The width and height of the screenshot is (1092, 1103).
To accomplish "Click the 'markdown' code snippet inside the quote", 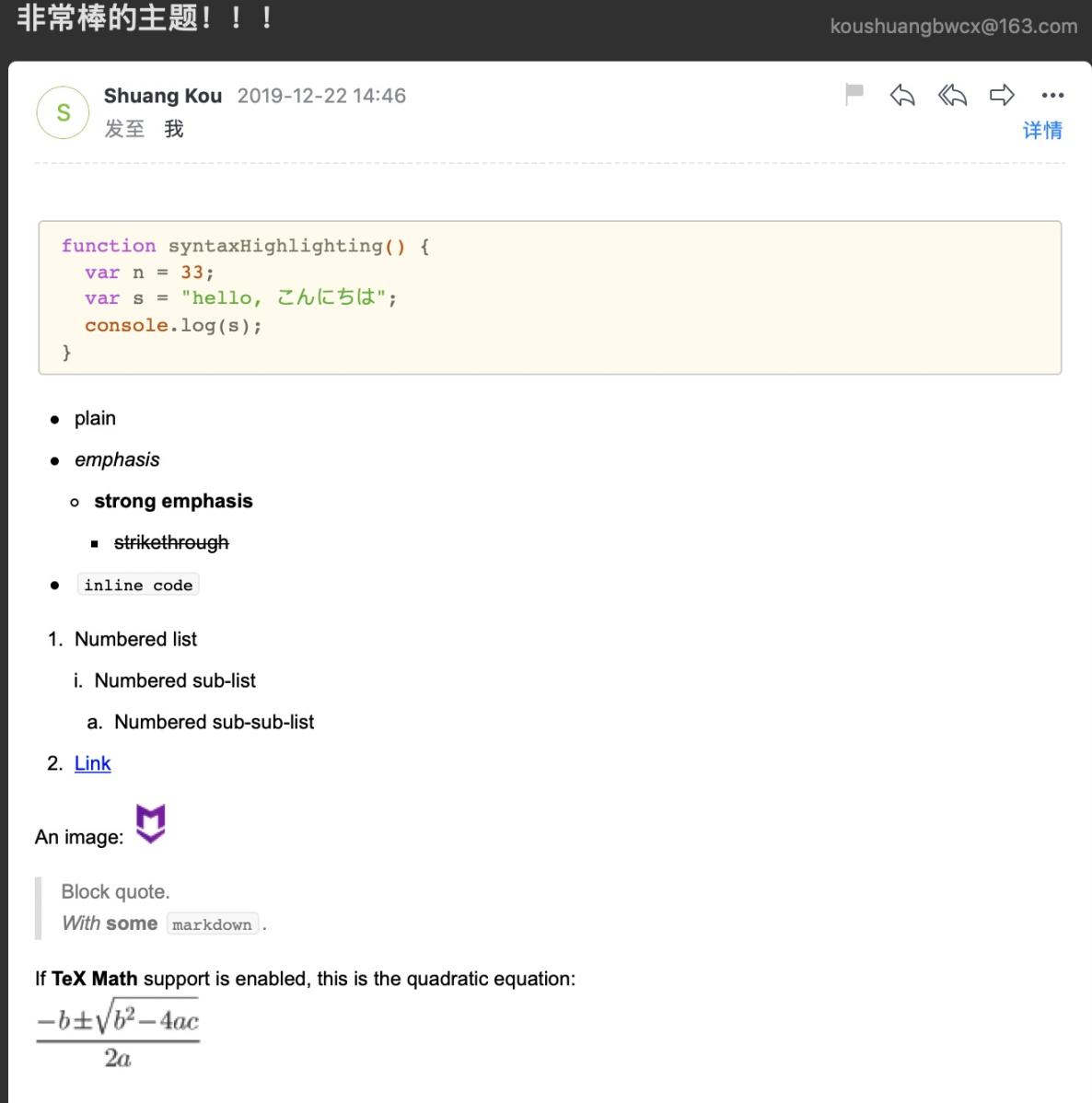I will coord(212,923).
